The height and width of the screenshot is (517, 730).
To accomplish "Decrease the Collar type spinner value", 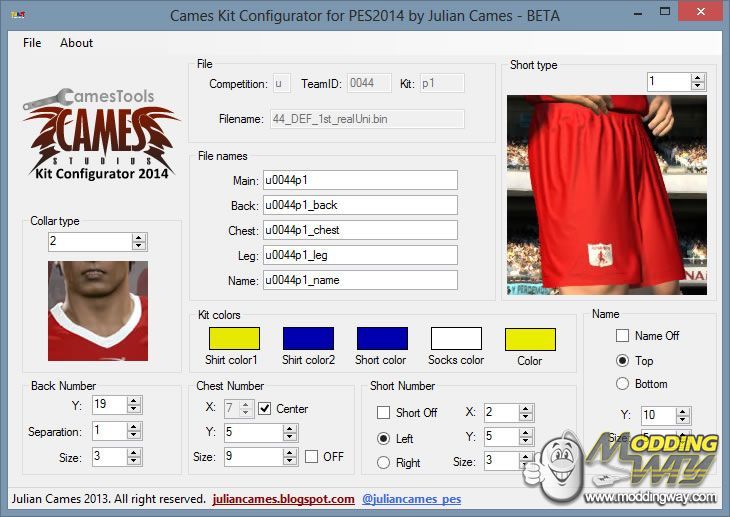I will tap(139, 246).
